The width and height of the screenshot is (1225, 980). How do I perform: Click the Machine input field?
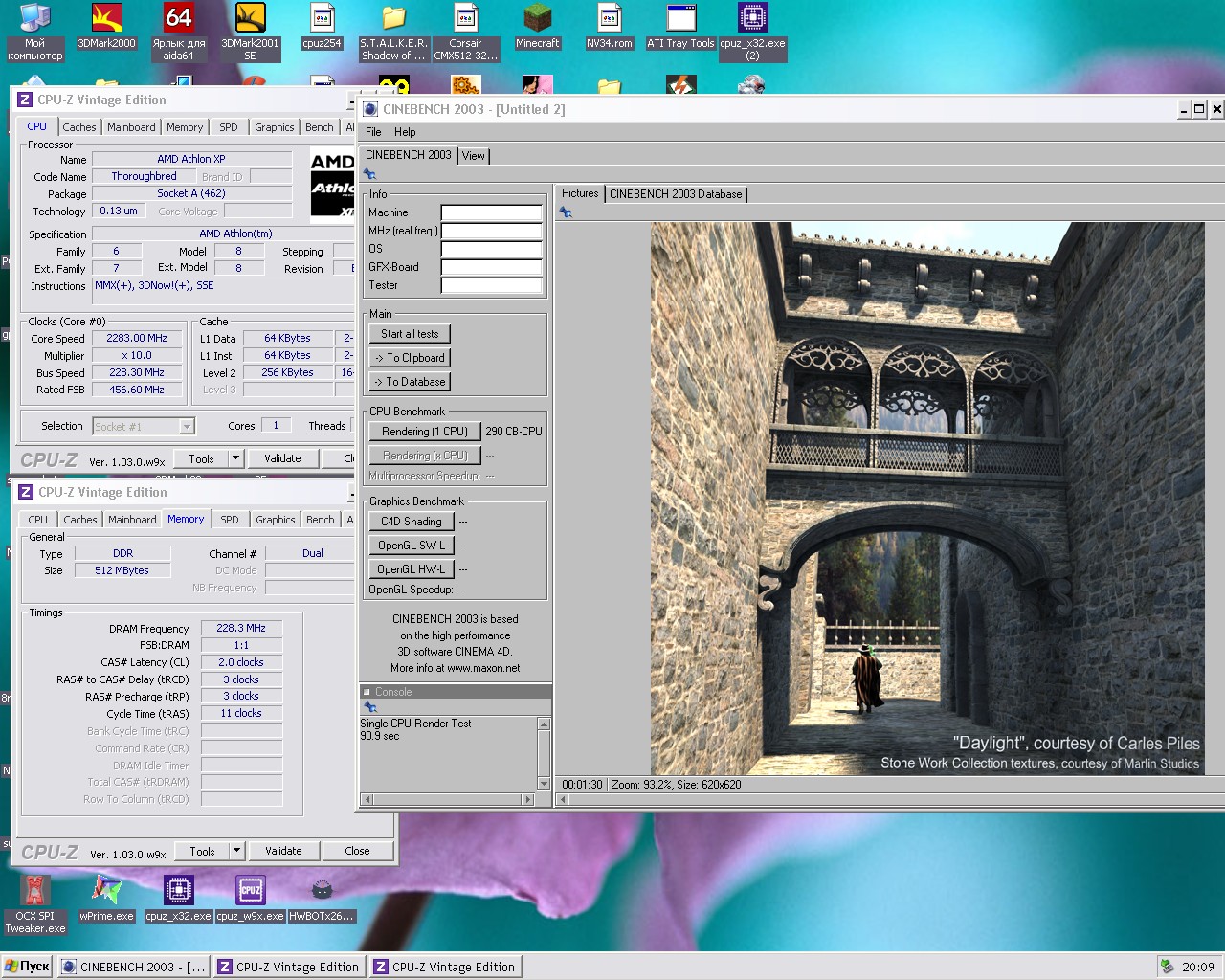coord(492,212)
